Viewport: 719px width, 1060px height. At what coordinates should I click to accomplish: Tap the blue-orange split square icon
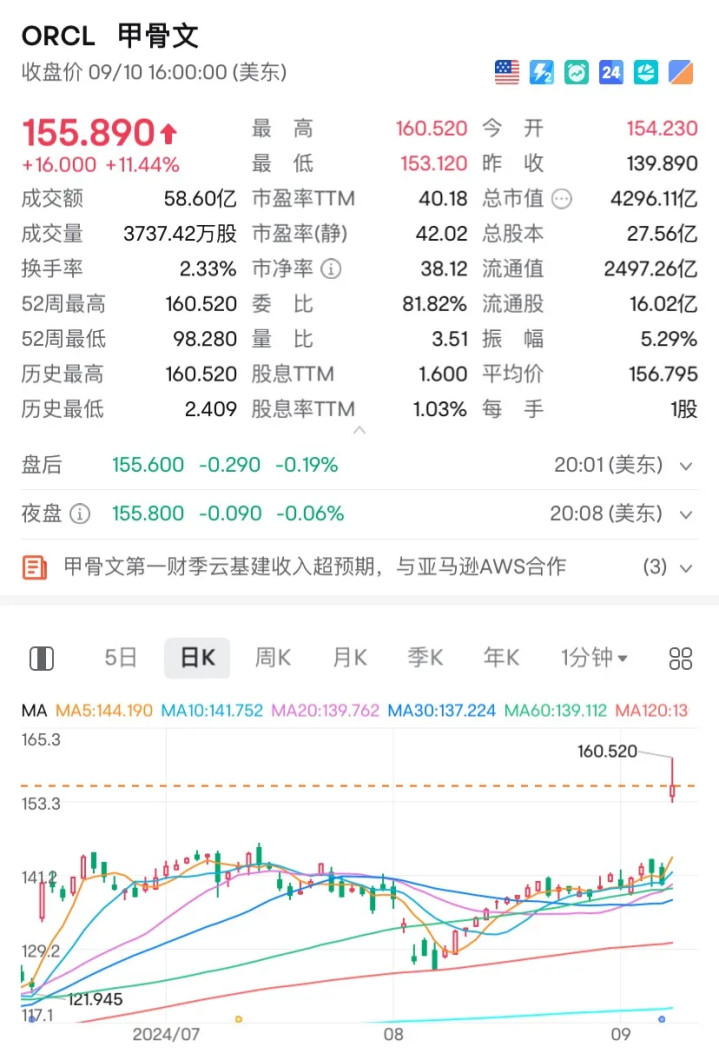(680, 72)
